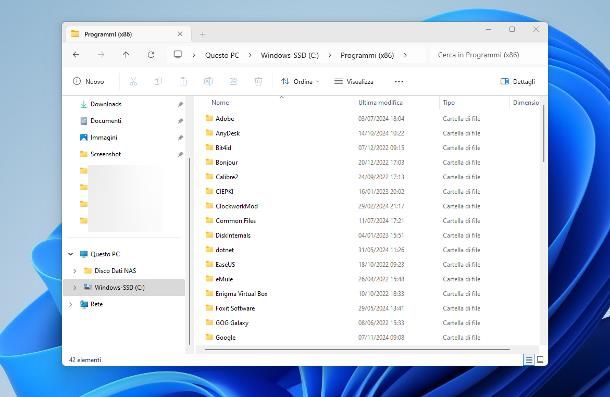Sort by Ultima modifica column header
Screen dimensions: 610x397
380,102
